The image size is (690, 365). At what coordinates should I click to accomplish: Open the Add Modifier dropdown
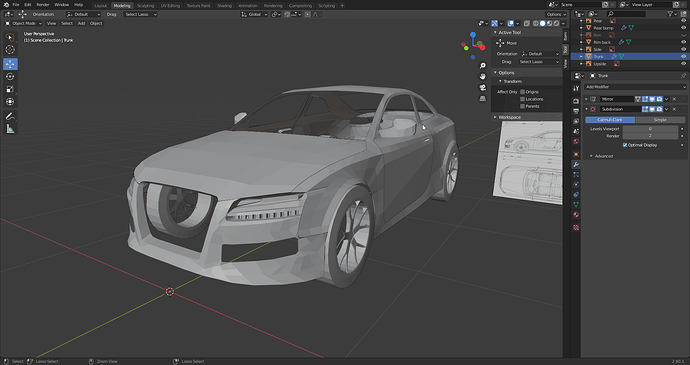[635, 87]
